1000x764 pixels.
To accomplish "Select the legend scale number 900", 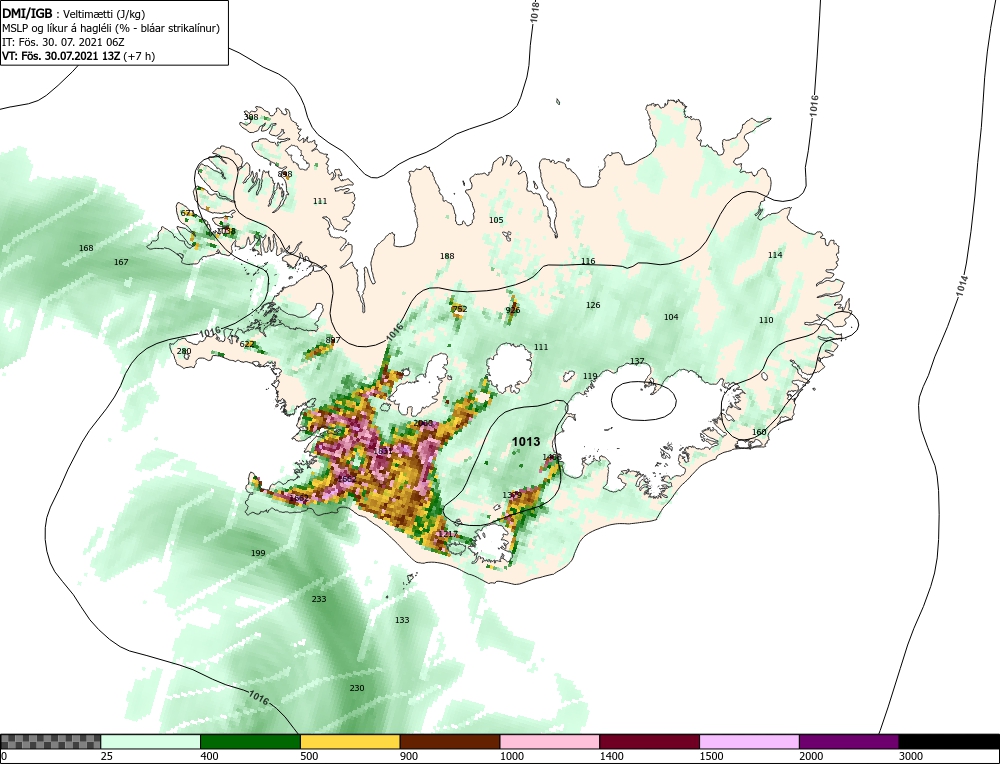I will click(x=408, y=756).
